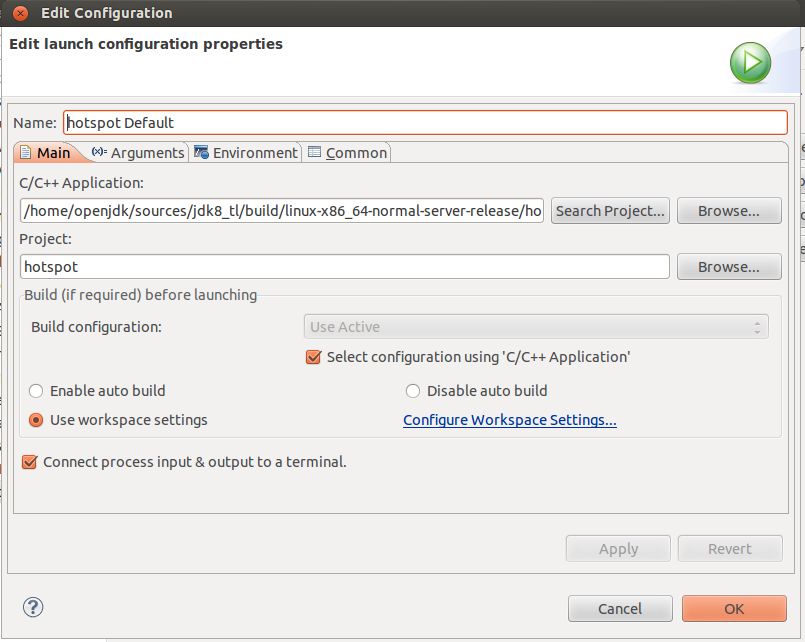The height and width of the screenshot is (642, 805).
Task: Open Configure Workspace Settings link
Action: click(x=510, y=420)
